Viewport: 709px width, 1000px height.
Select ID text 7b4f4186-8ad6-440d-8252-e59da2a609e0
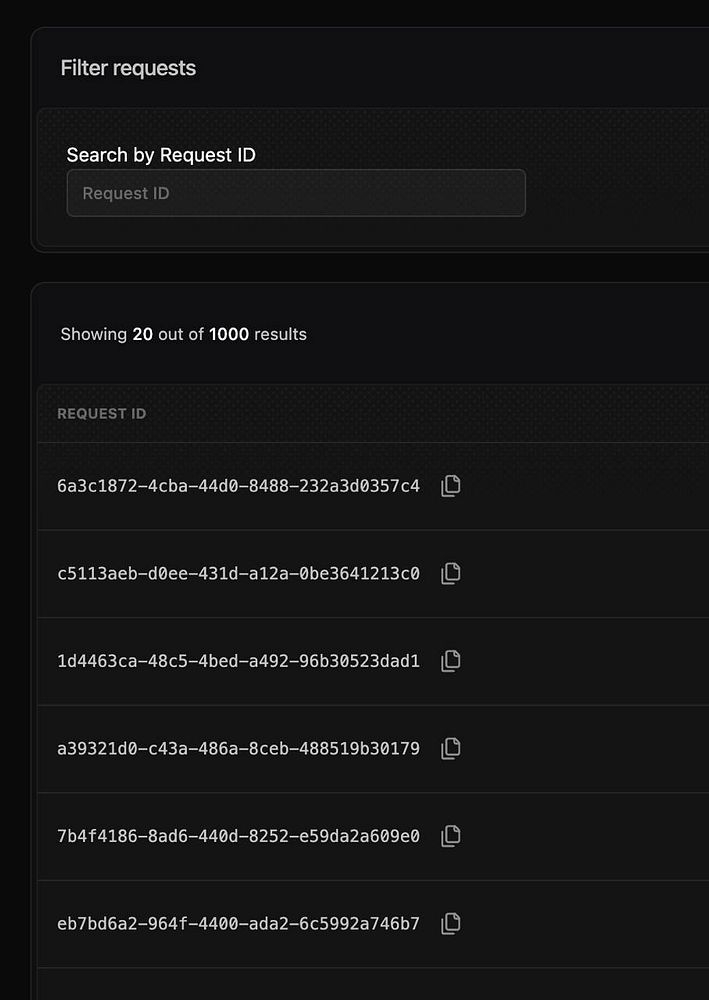[x=238, y=836]
